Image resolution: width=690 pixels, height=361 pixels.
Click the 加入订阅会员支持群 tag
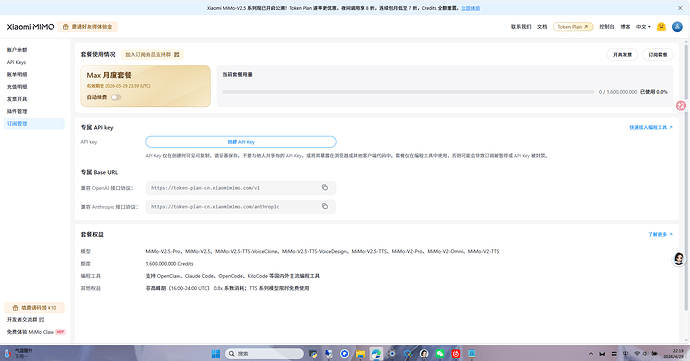click(152, 55)
